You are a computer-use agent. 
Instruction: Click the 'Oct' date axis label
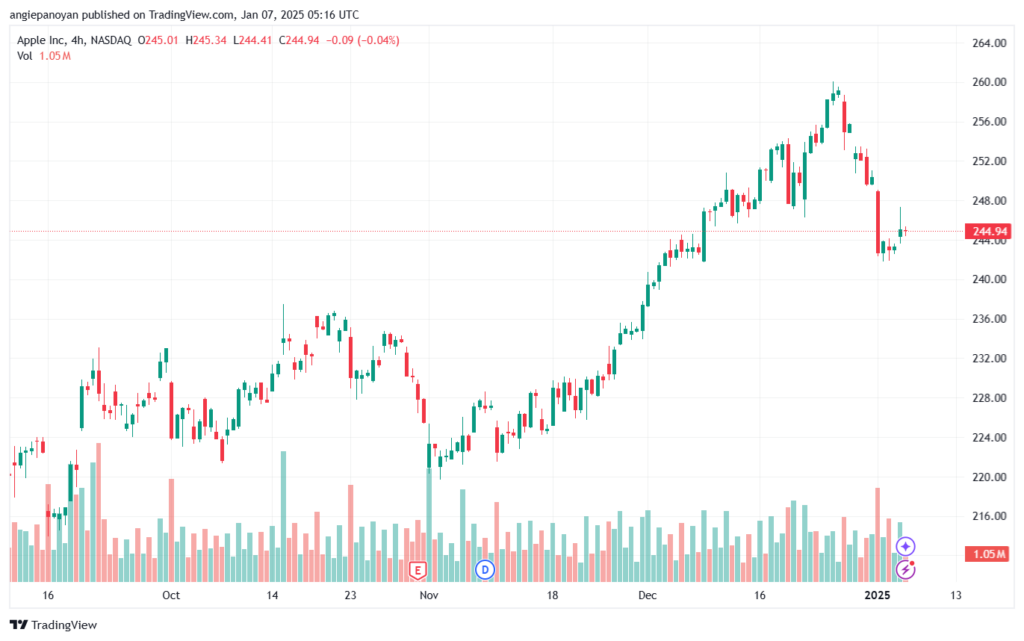[x=171, y=595]
